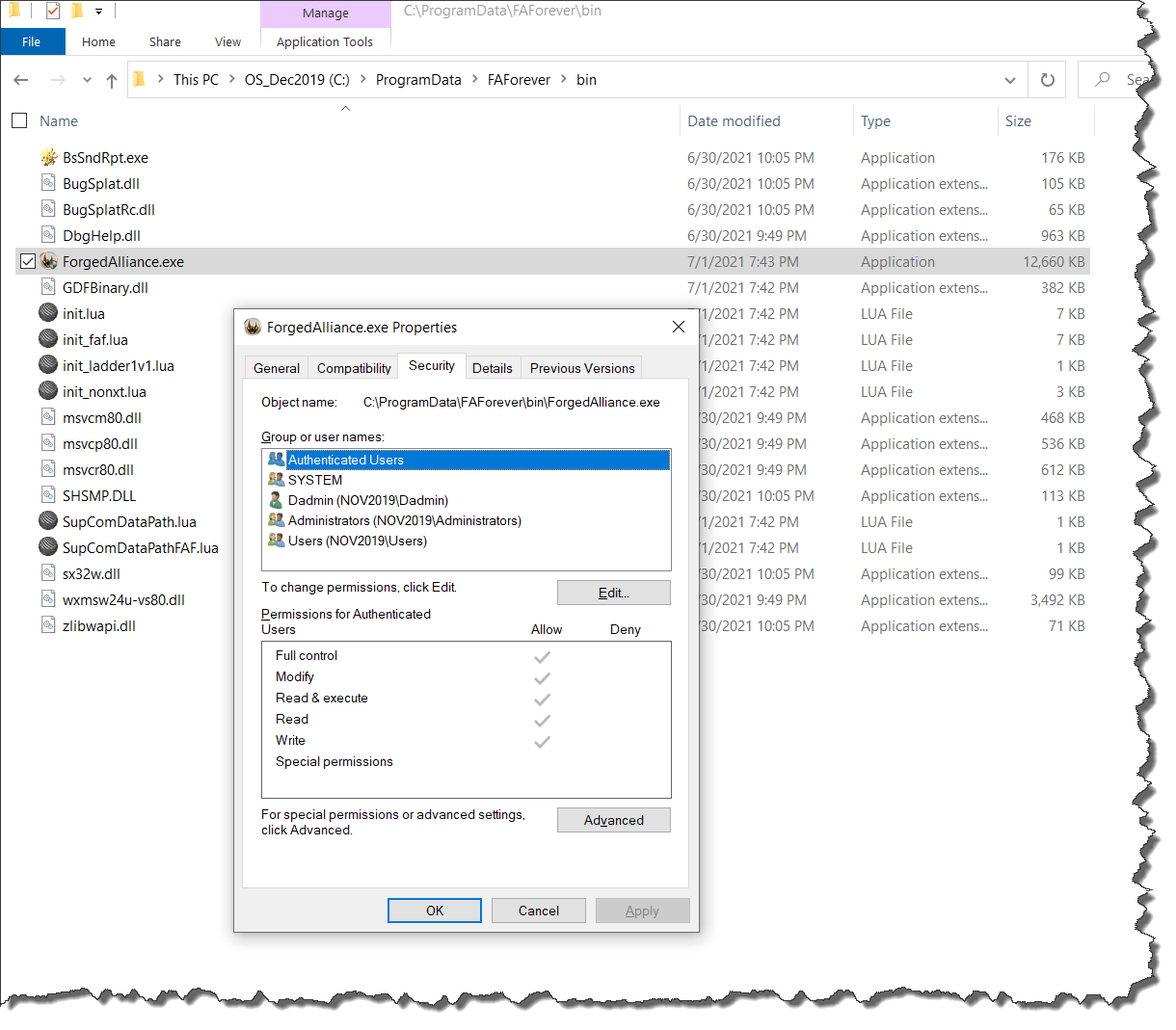This screenshot has width=1176, height=1030.
Task: Go back with the Explorer back arrow
Action: pyautogui.click(x=21, y=80)
